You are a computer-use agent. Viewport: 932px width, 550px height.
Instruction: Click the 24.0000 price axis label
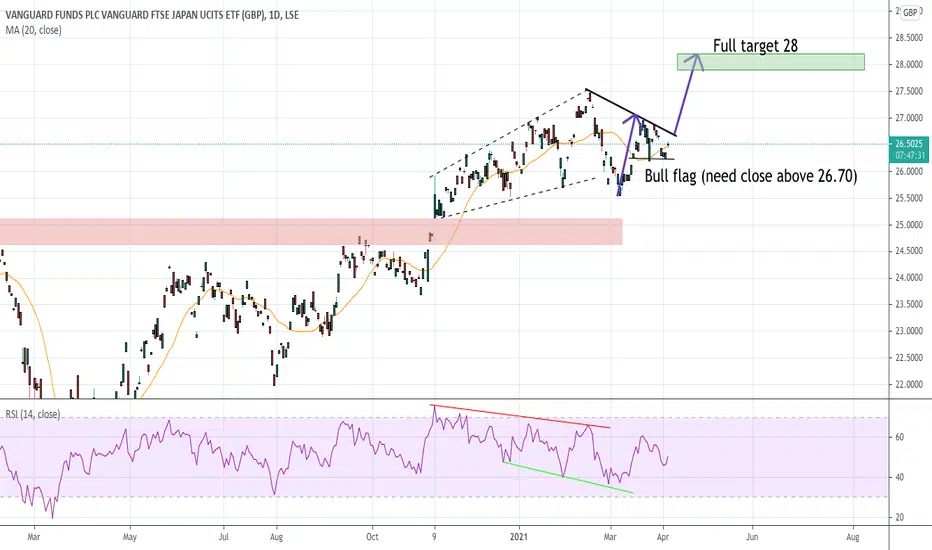pyautogui.click(x=909, y=278)
